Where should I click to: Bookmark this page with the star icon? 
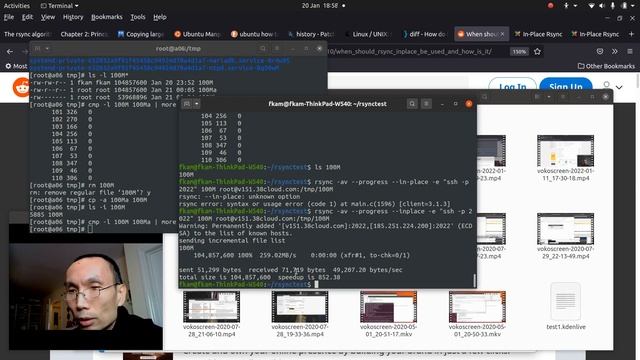538,51
